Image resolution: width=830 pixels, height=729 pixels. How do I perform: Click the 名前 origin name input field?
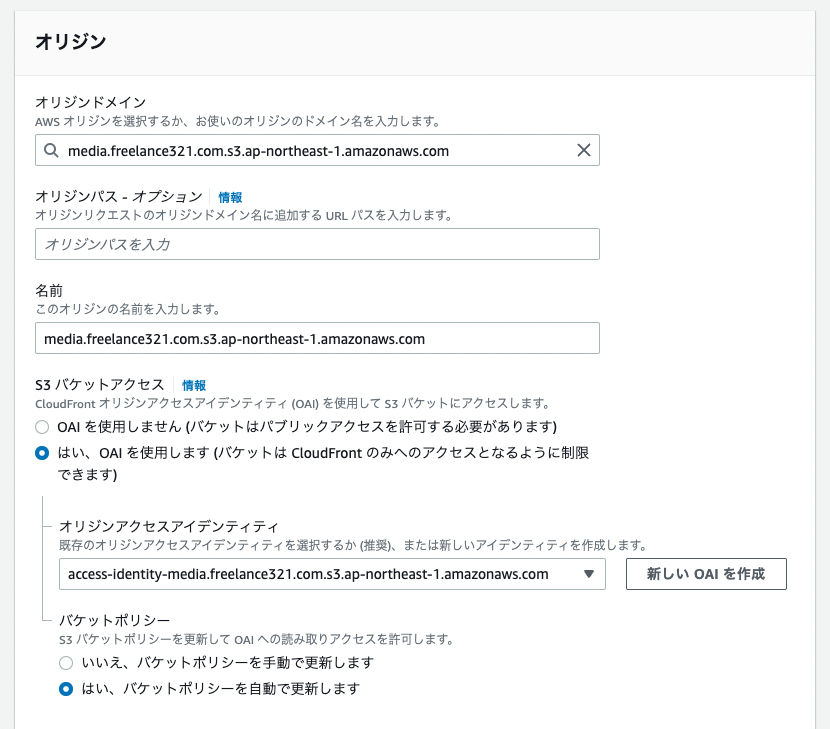317,338
